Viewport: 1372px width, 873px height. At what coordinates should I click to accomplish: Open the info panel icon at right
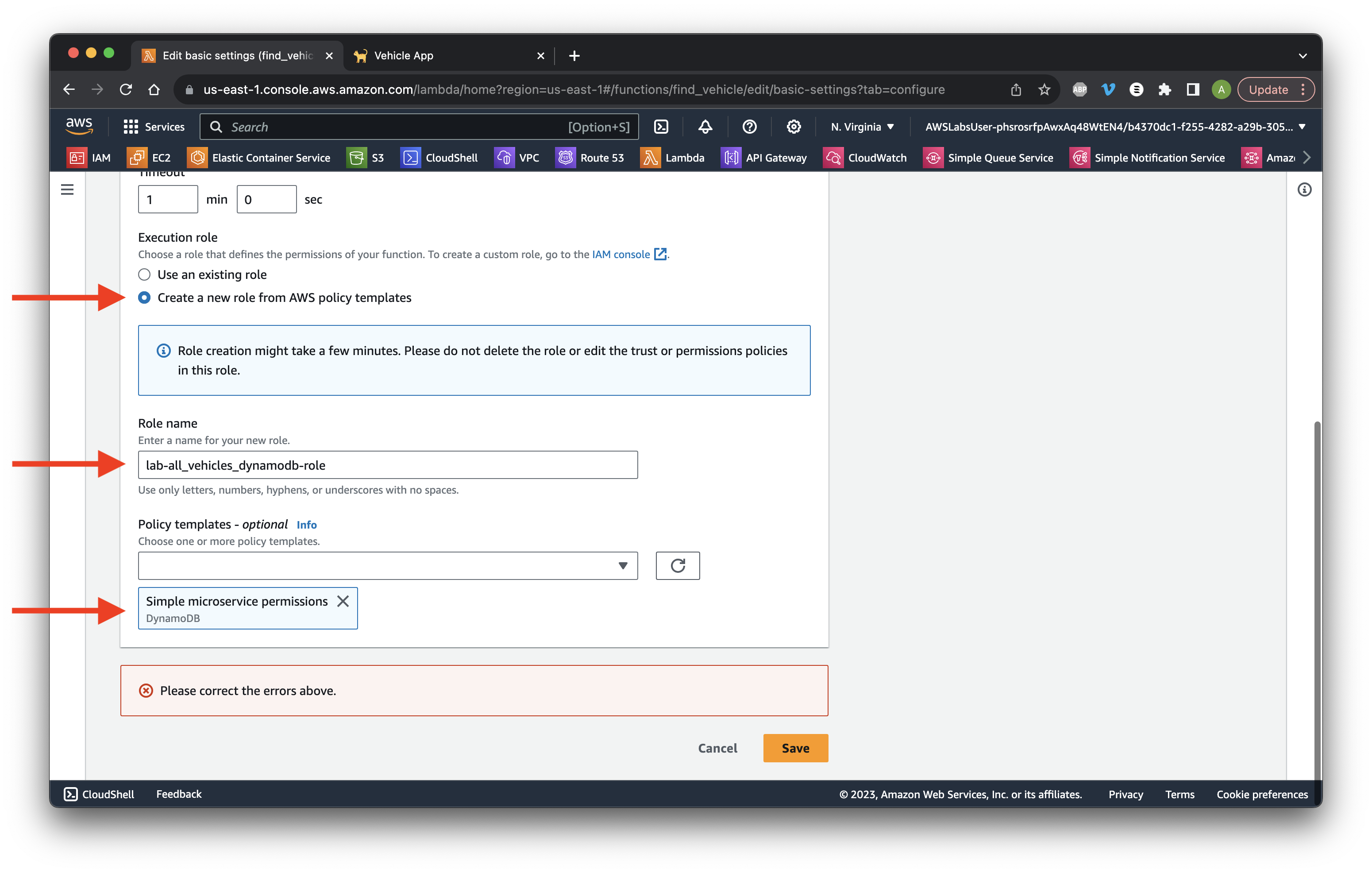pos(1304,190)
